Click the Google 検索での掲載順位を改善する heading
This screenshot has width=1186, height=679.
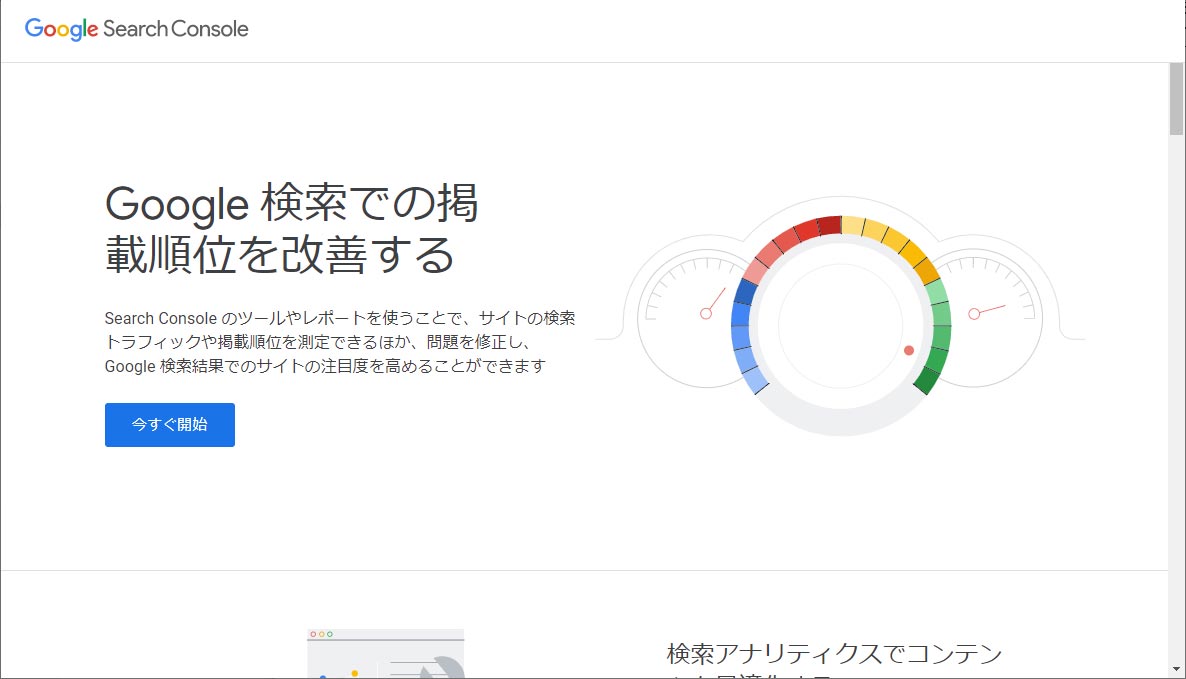pyautogui.click(x=291, y=228)
